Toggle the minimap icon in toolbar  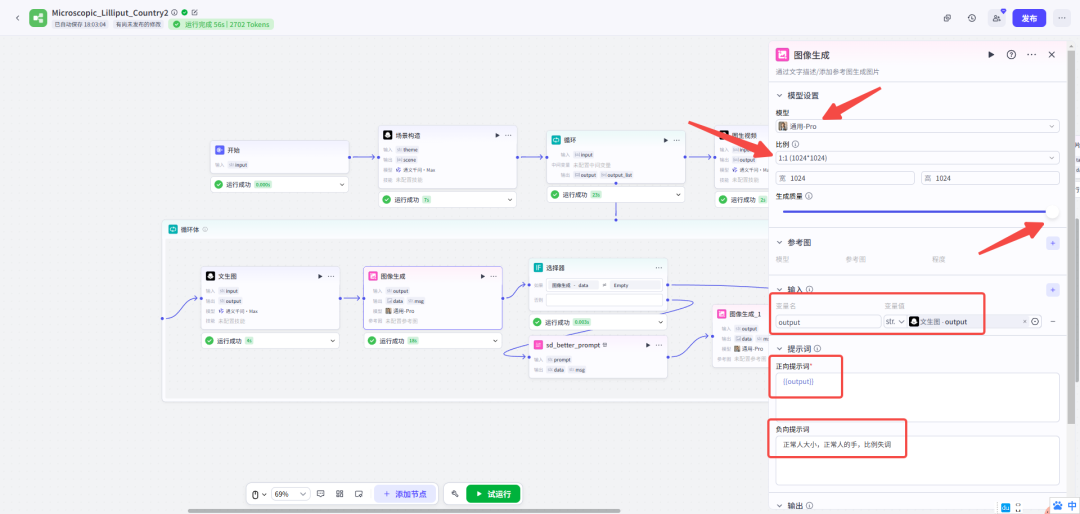[359, 494]
